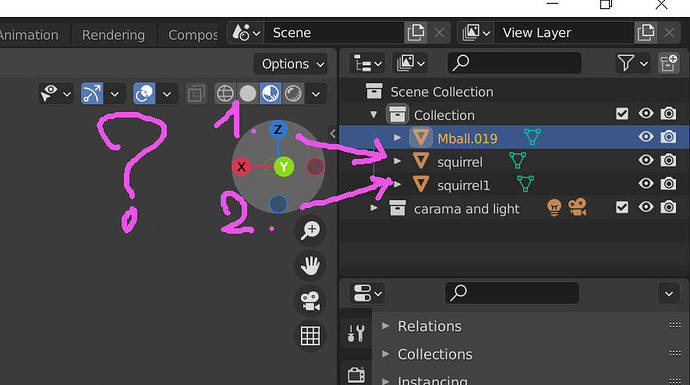Open the Tool properties tab icon
This screenshot has height=385, width=690.
[x=356, y=333]
